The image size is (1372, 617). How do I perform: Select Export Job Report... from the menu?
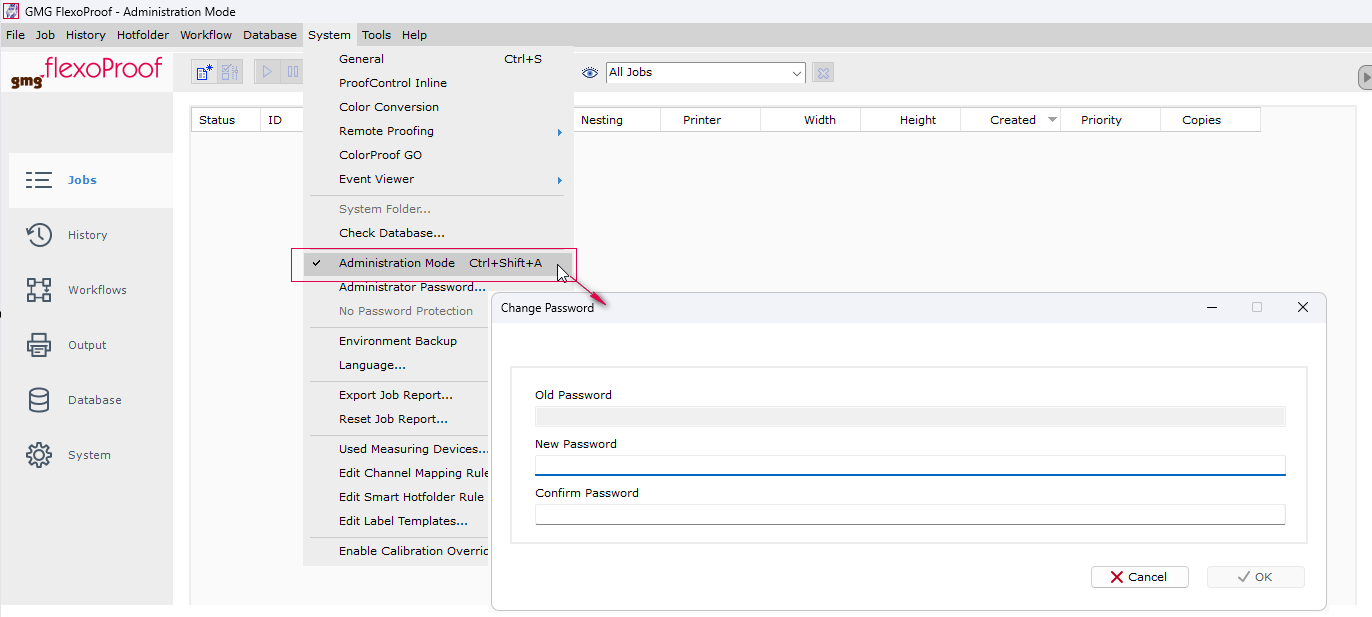click(397, 395)
